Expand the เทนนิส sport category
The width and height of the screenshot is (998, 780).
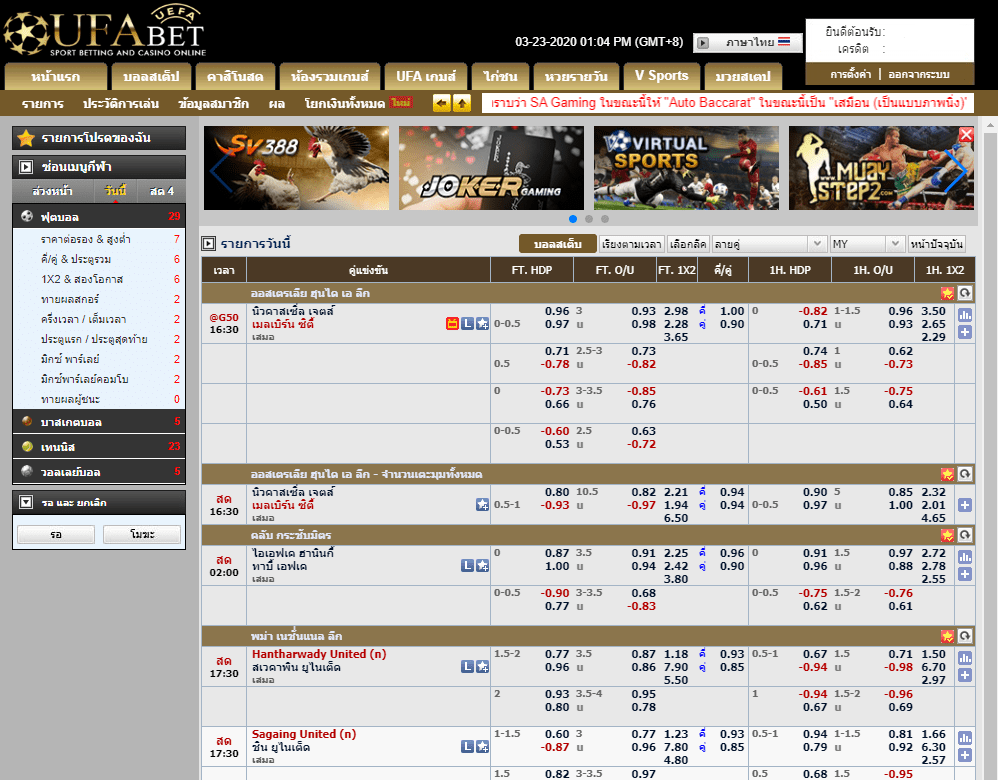pos(99,446)
